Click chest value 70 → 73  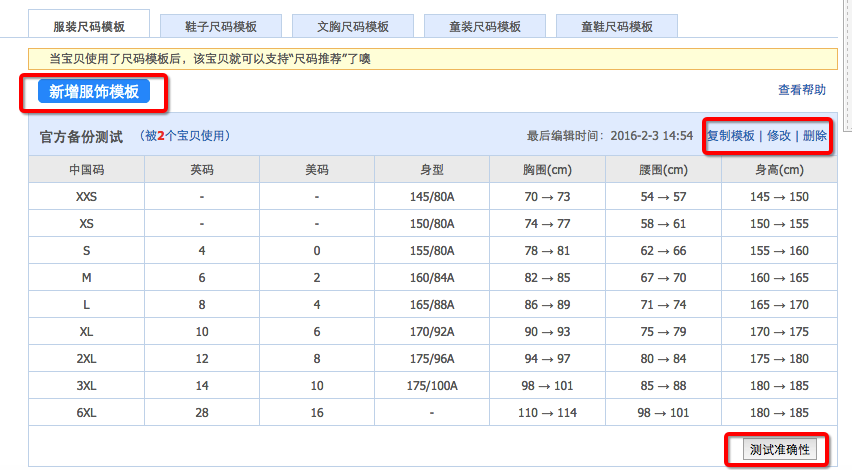click(547, 197)
